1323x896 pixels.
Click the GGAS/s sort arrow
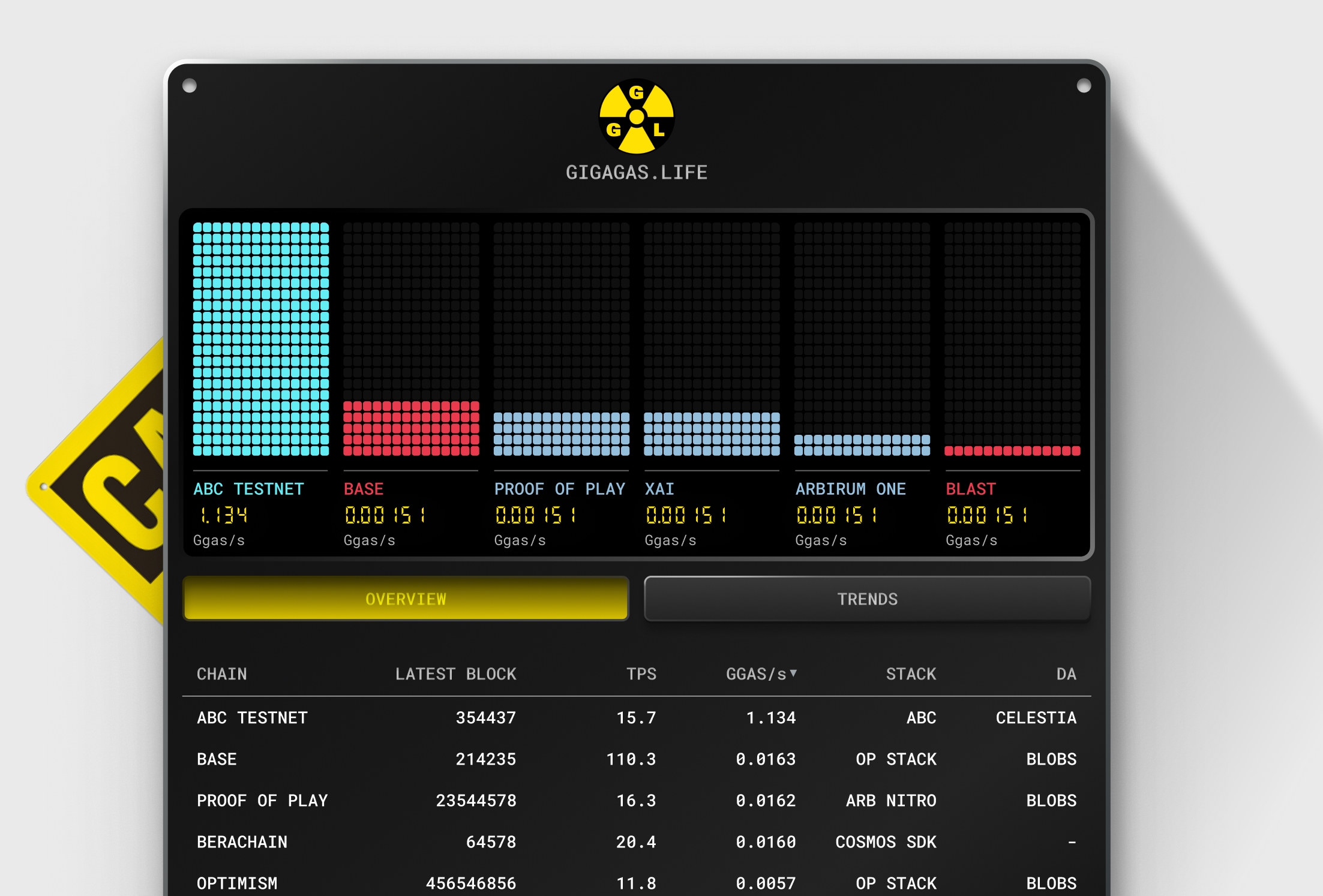click(x=793, y=673)
